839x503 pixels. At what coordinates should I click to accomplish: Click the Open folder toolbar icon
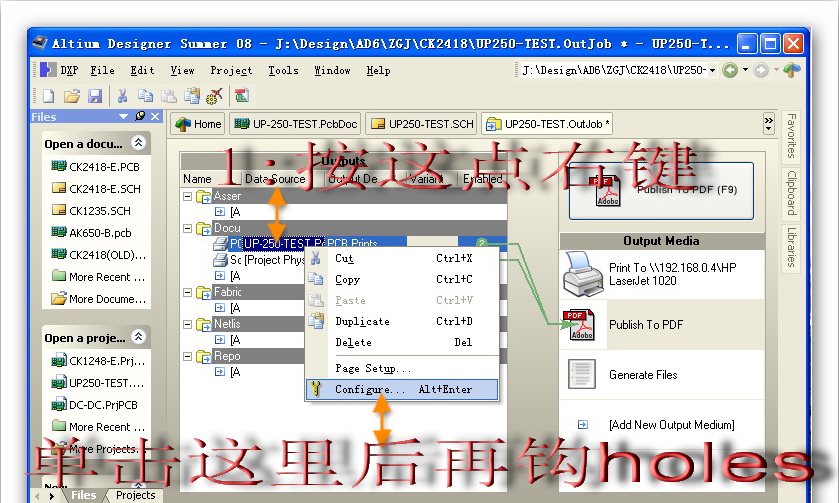(x=72, y=96)
